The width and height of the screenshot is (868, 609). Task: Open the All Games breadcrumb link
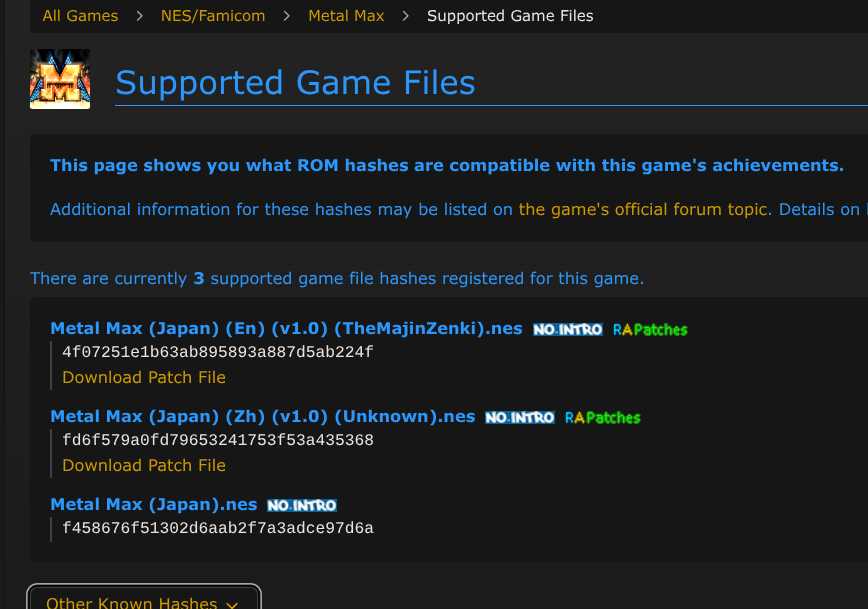(80, 16)
